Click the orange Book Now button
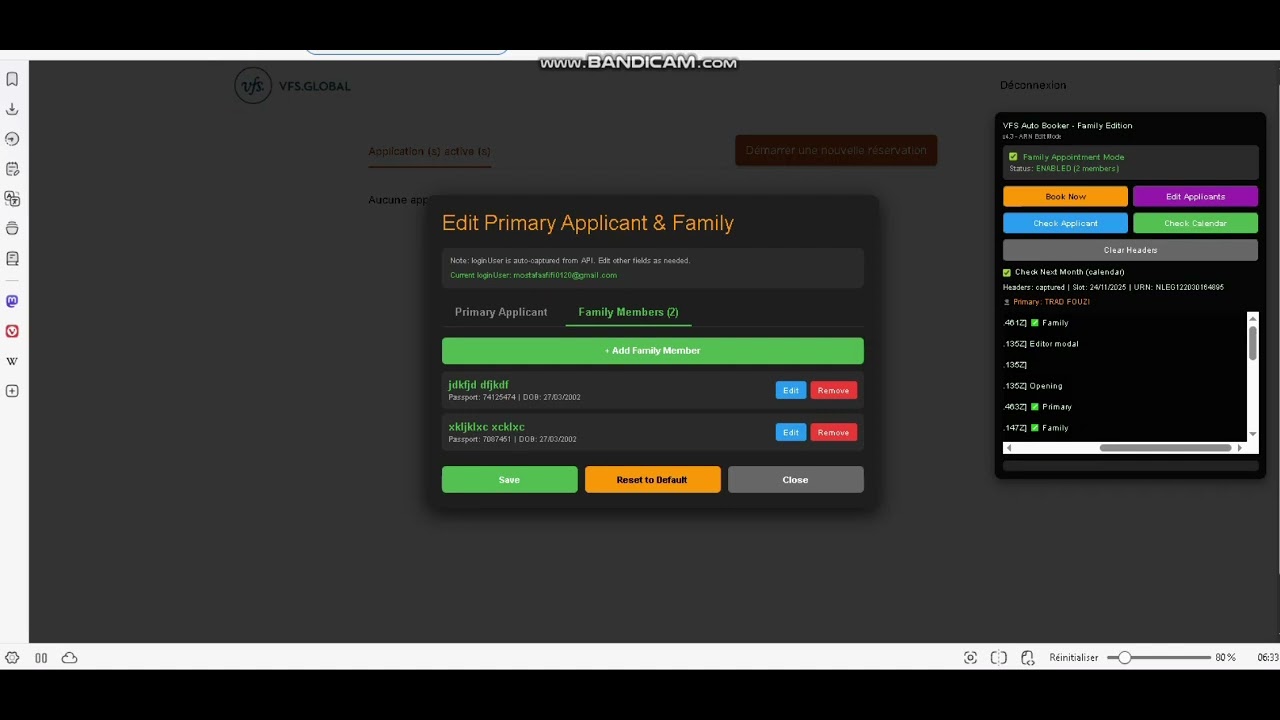 point(1065,197)
